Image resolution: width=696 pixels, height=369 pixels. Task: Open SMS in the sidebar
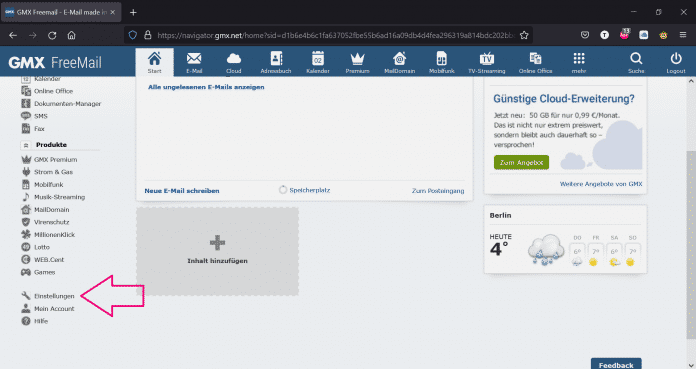[34, 116]
